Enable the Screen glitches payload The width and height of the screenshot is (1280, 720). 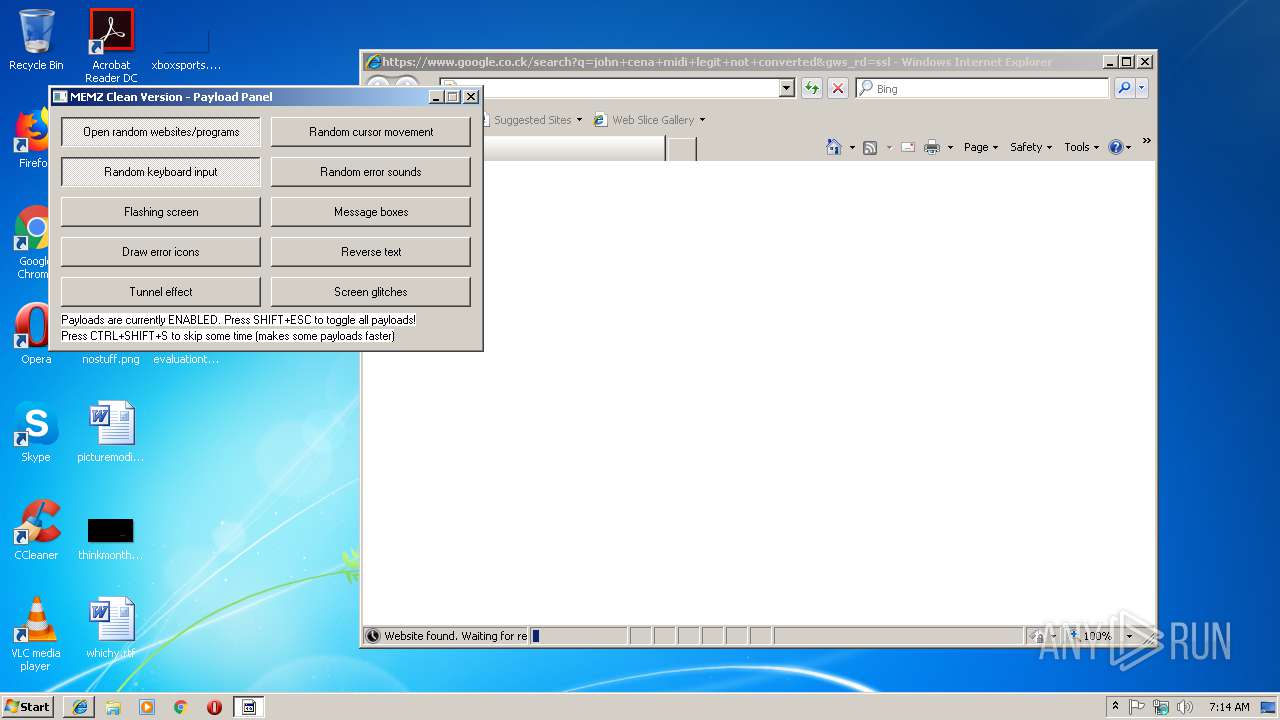tap(371, 292)
